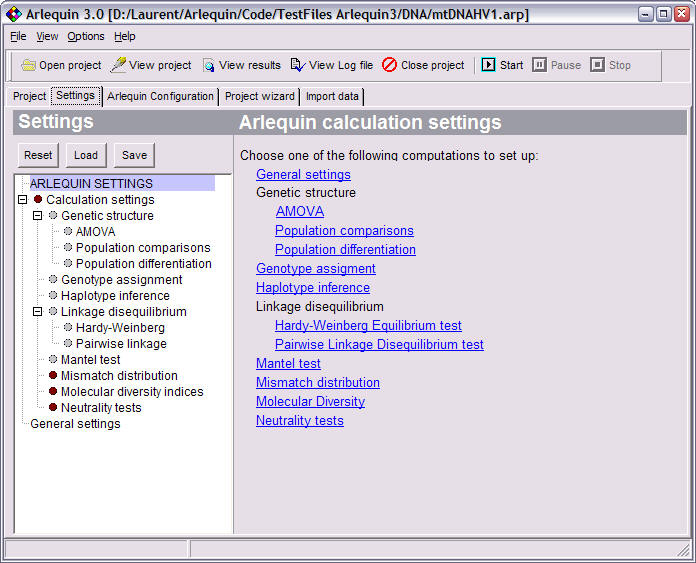Screen dimensions: 696x563
Task: Toggle the Hardy-Weinberg status dot
Action: coord(68,327)
